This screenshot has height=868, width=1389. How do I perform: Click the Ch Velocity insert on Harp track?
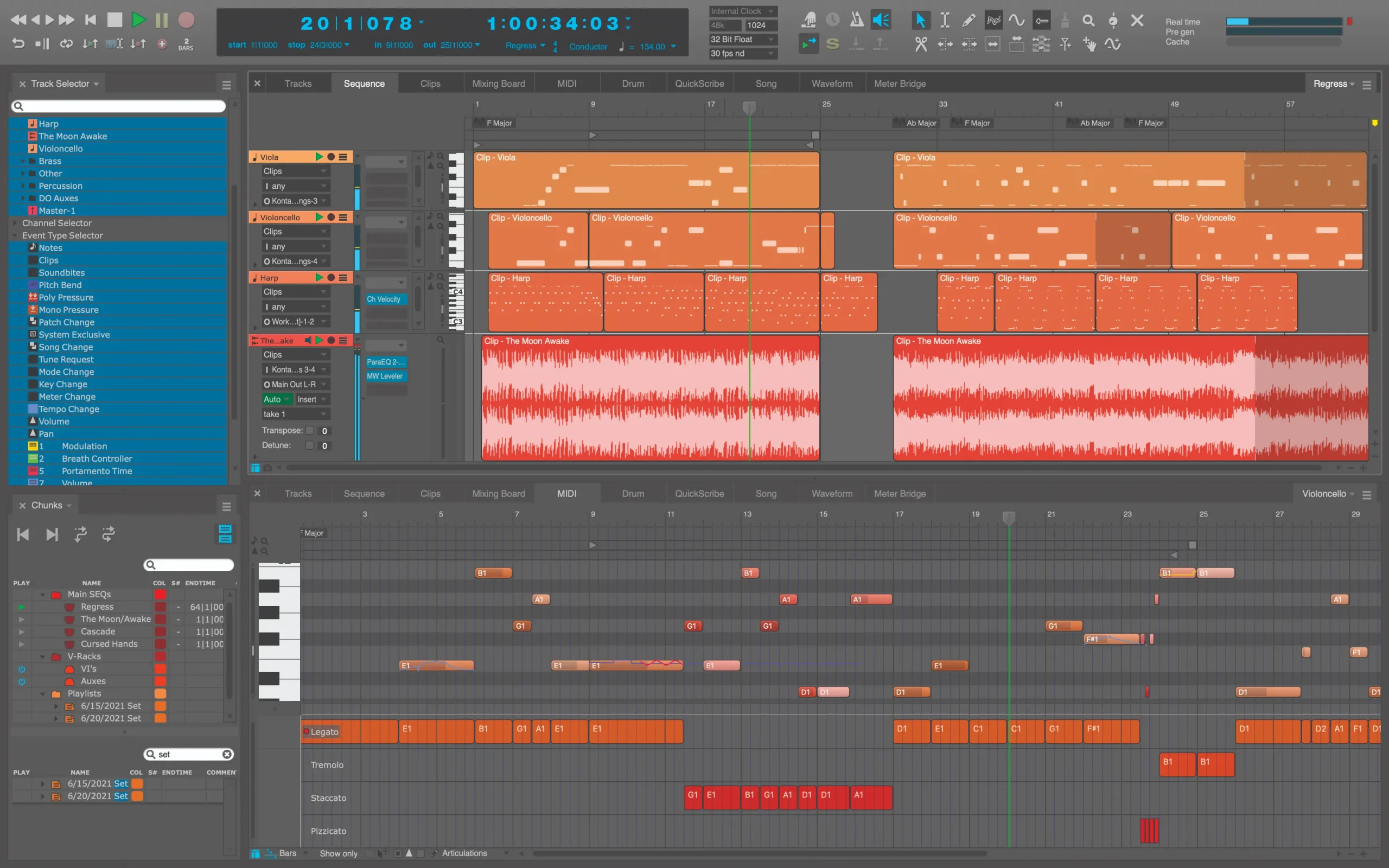(x=386, y=299)
